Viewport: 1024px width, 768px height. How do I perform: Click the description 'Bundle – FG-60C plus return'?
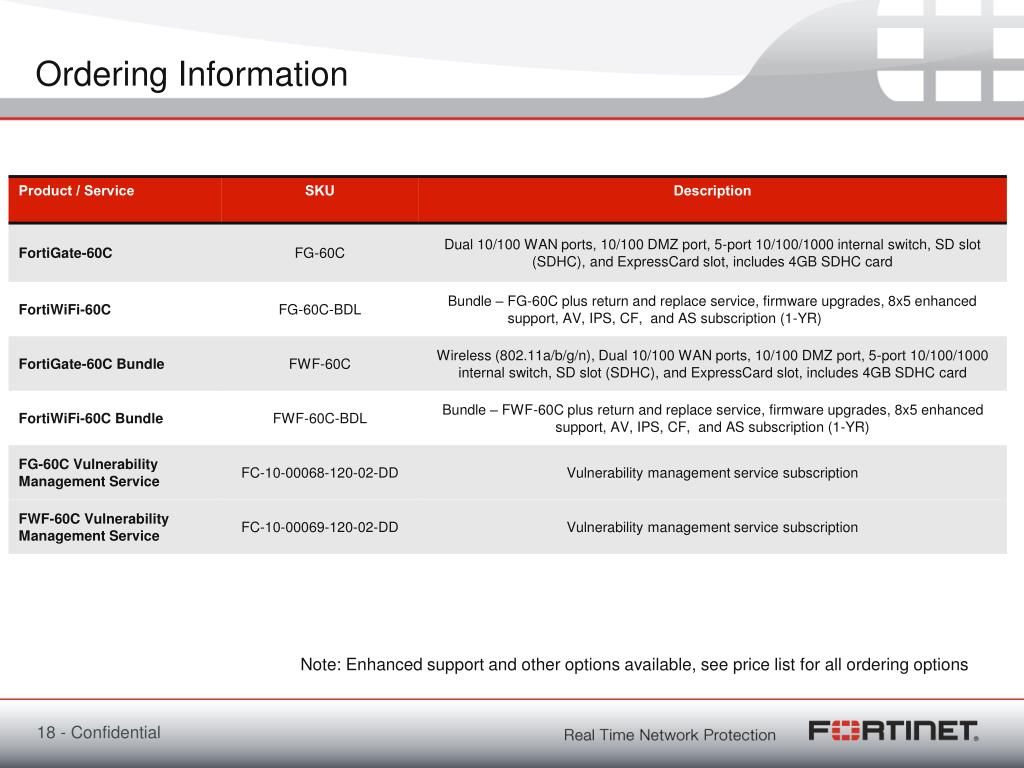pos(712,310)
